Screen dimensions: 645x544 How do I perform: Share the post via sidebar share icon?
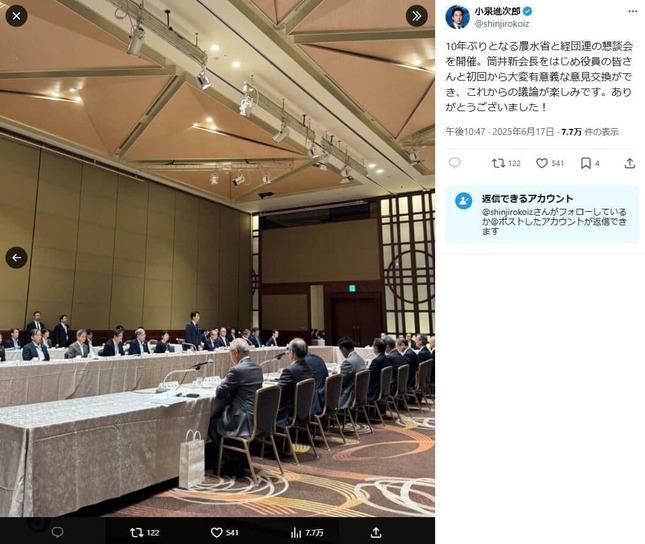tap(629, 163)
